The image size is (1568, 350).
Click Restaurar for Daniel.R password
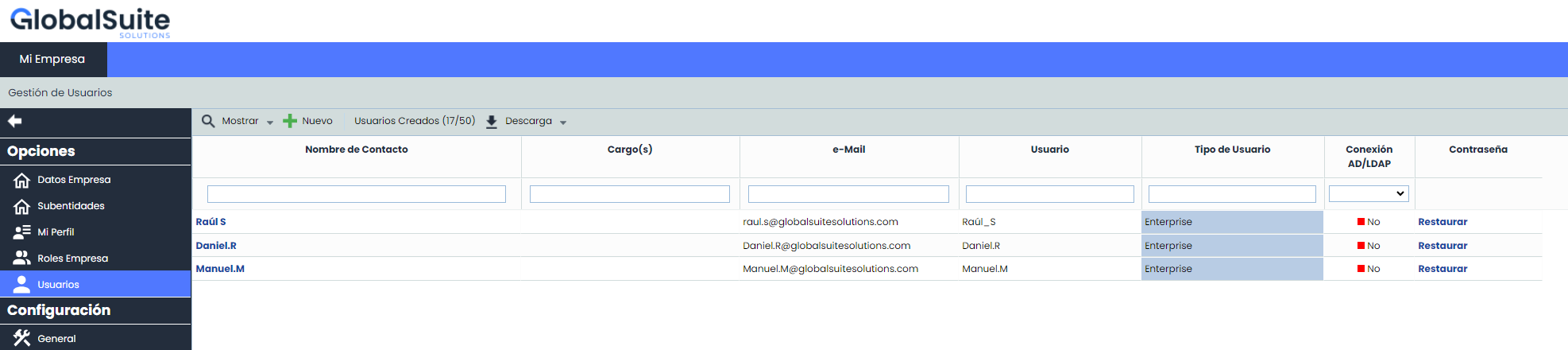1442,246
